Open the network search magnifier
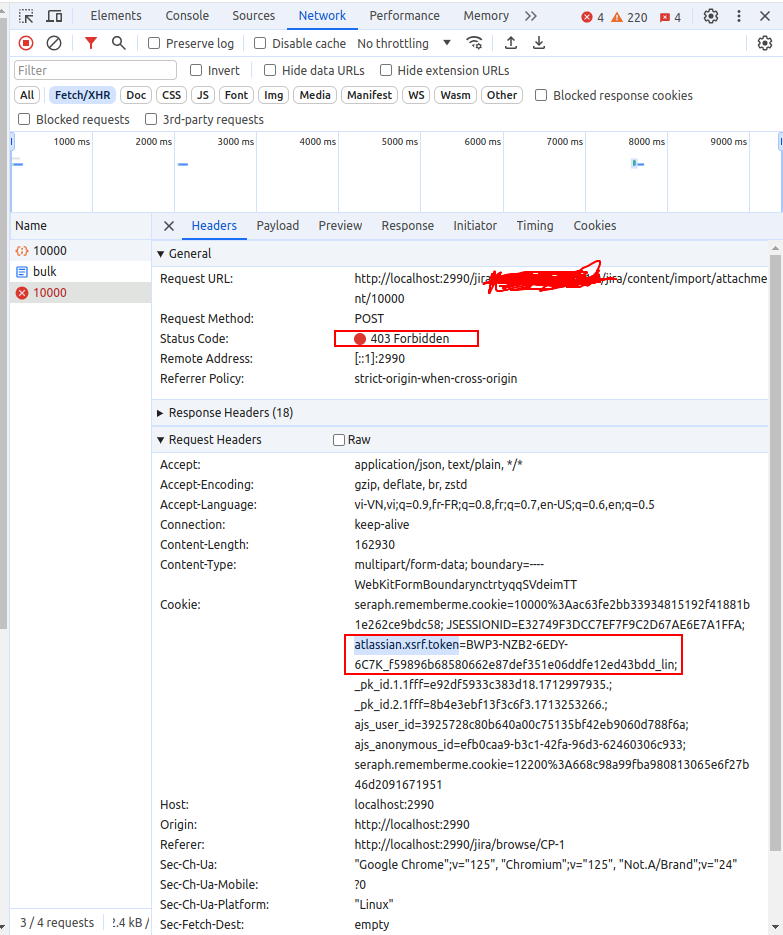The height and width of the screenshot is (935, 783). (x=119, y=43)
